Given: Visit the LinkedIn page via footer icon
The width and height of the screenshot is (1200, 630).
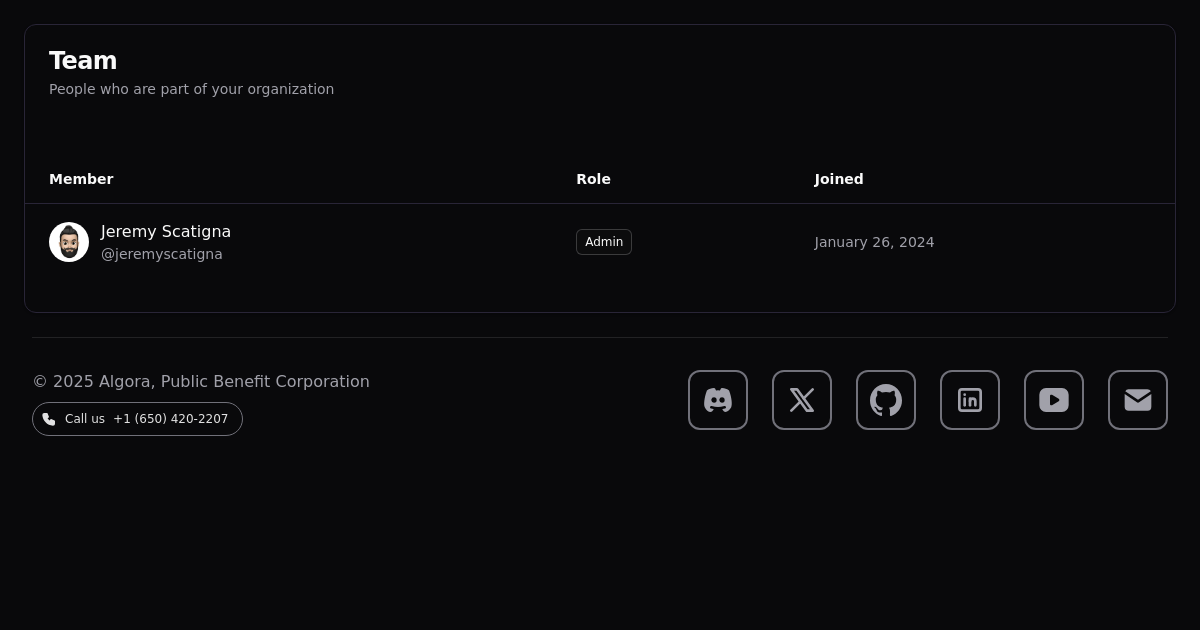Looking at the screenshot, I should click(x=970, y=400).
